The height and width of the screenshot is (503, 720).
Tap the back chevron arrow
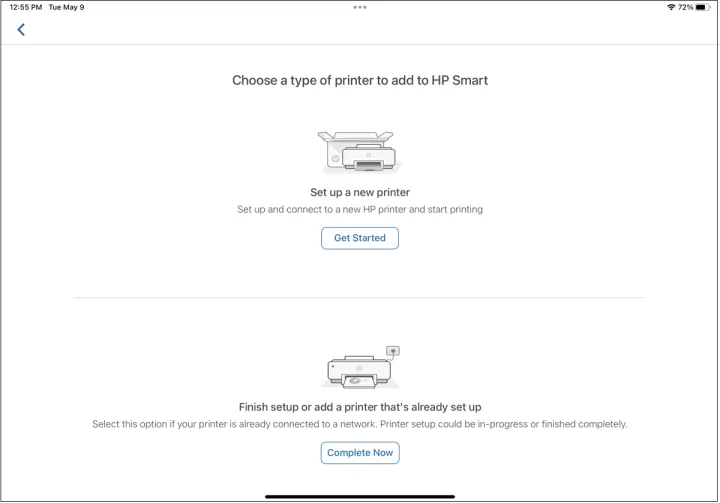[21, 29]
